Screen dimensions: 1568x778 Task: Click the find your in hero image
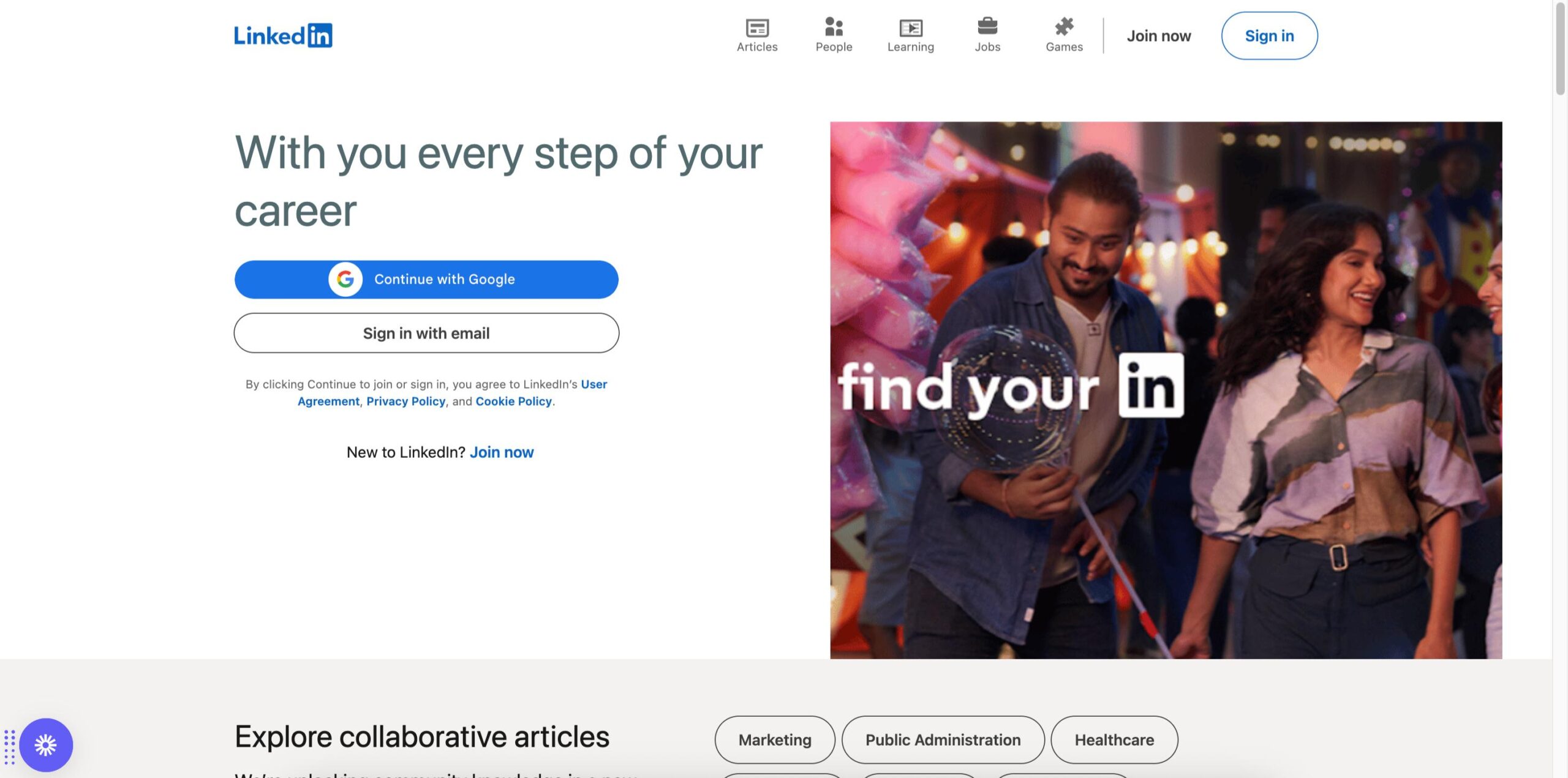tap(1166, 390)
